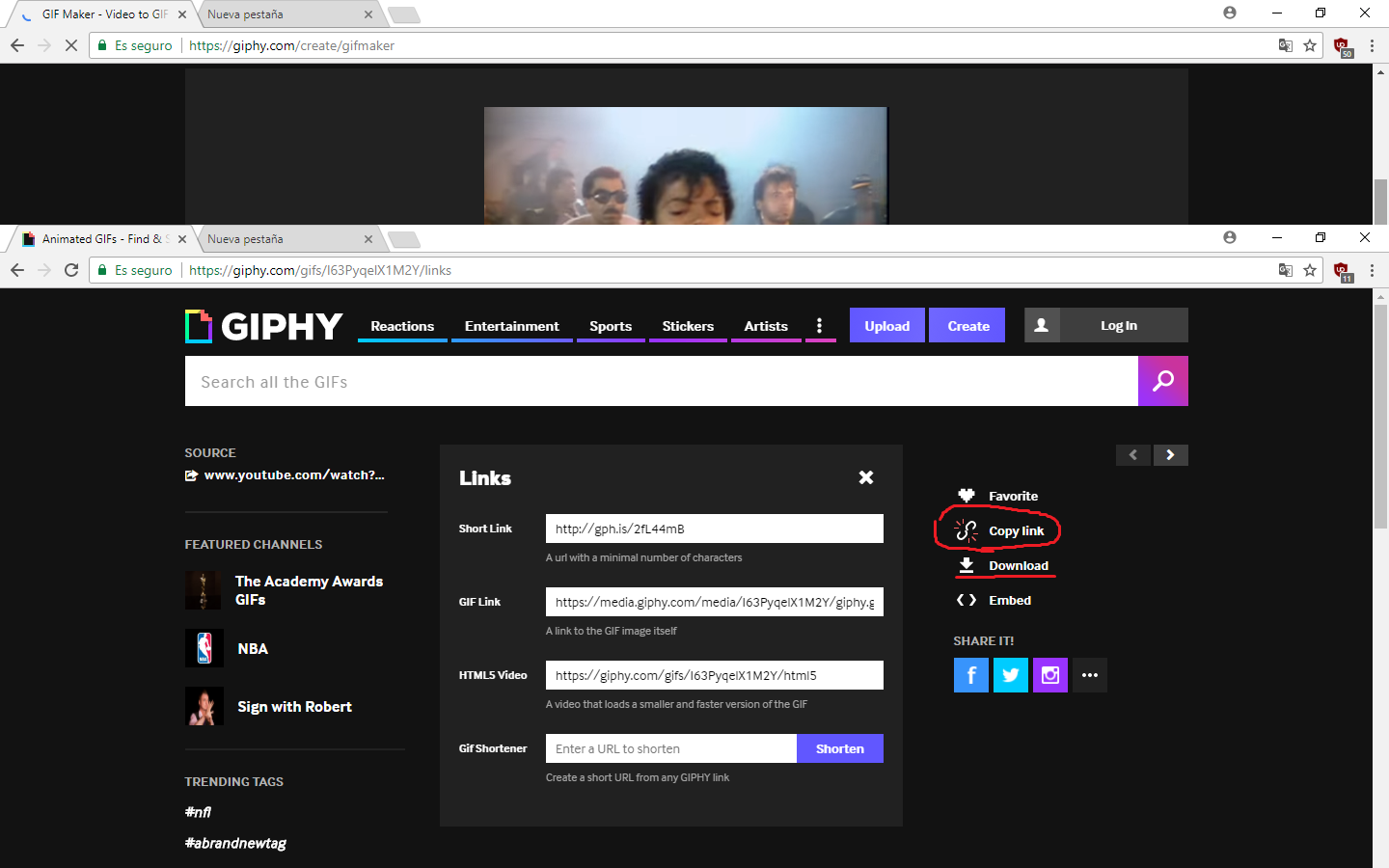Share the GIF on Instagram

(1050, 675)
